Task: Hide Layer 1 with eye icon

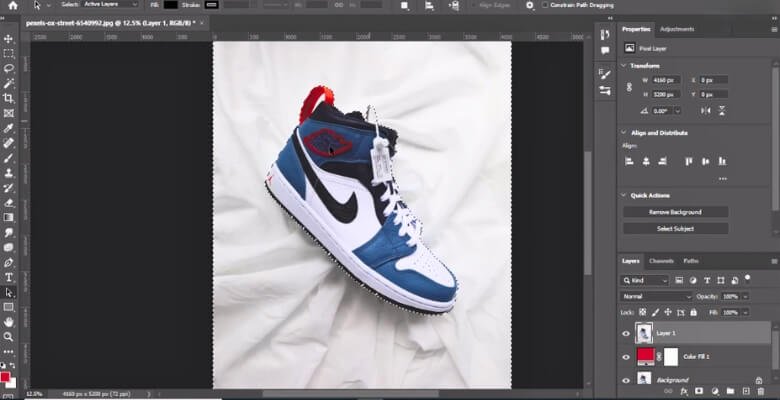Action: coord(626,333)
